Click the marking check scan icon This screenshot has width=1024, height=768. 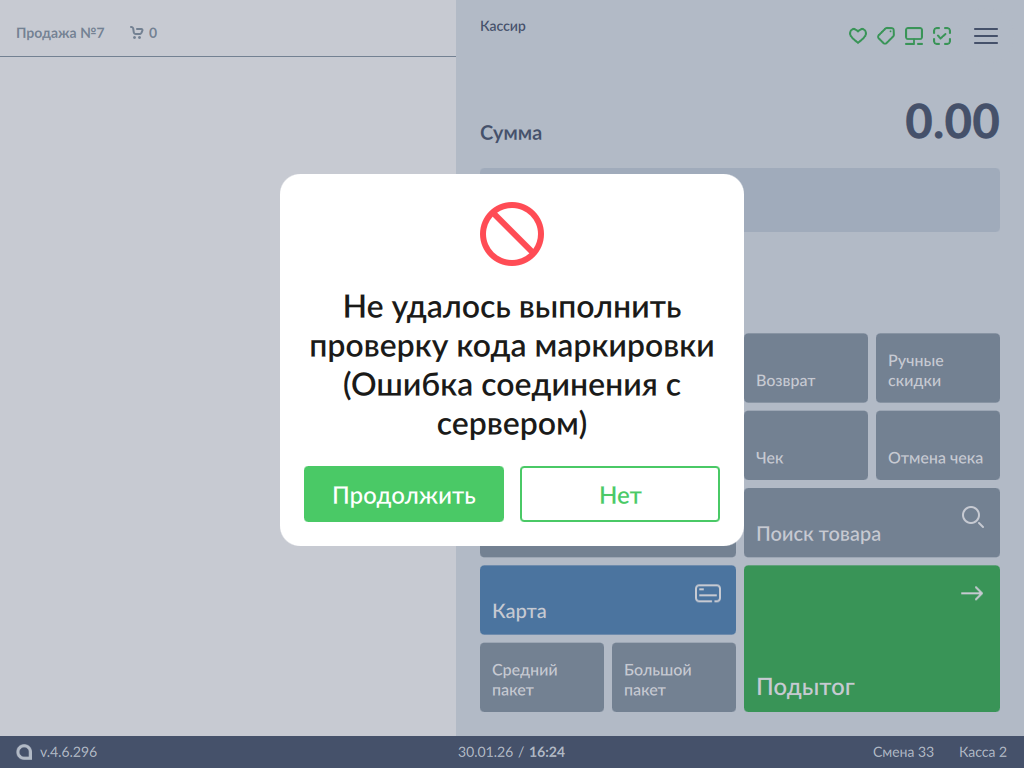pyautogui.click(x=941, y=36)
